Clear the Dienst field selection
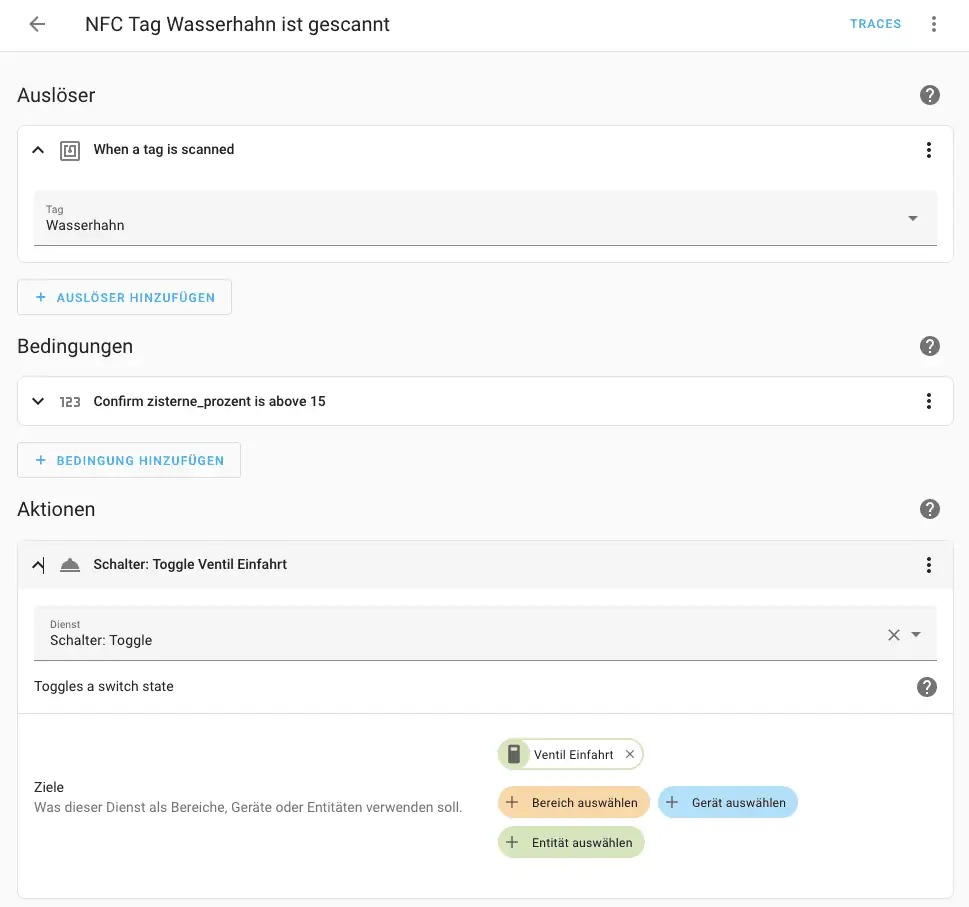The height and width of the screenshot is (907, 969). pyautogui.click(x=894, y=635)
